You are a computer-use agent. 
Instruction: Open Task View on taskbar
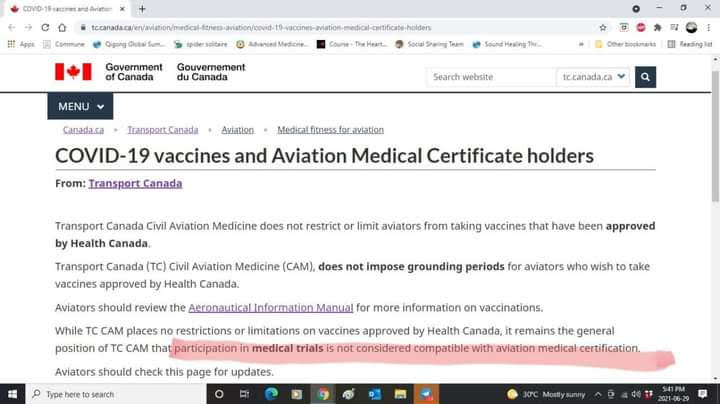pos(244,394)
